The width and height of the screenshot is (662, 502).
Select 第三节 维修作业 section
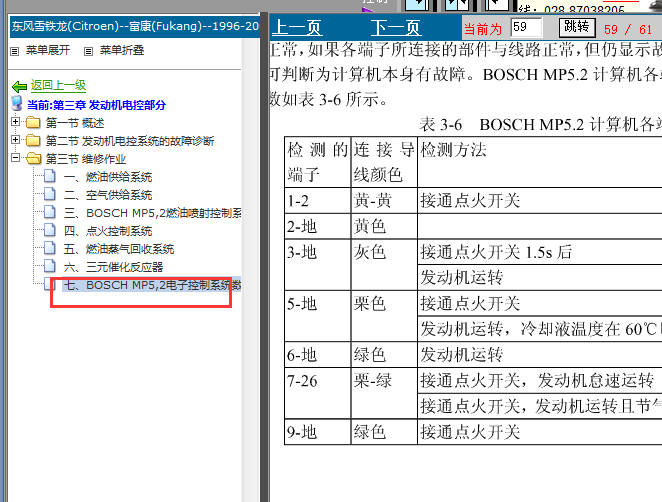[x=86, y=159]
